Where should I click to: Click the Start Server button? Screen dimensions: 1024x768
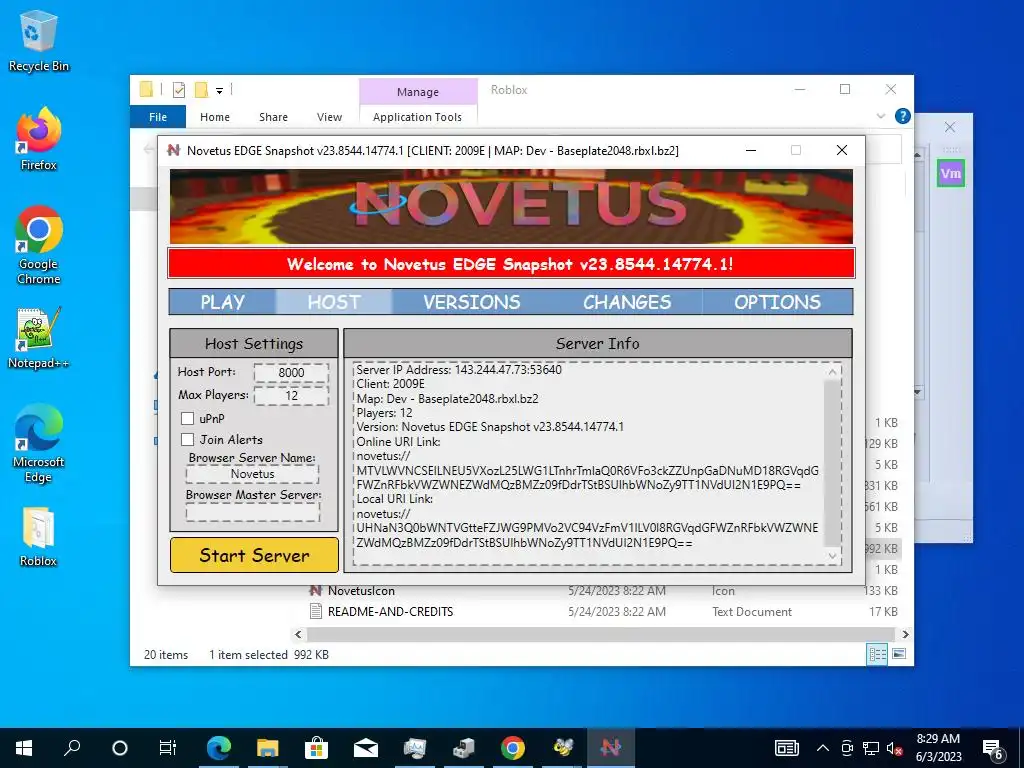pyautogui.click(x=254, y=555)
